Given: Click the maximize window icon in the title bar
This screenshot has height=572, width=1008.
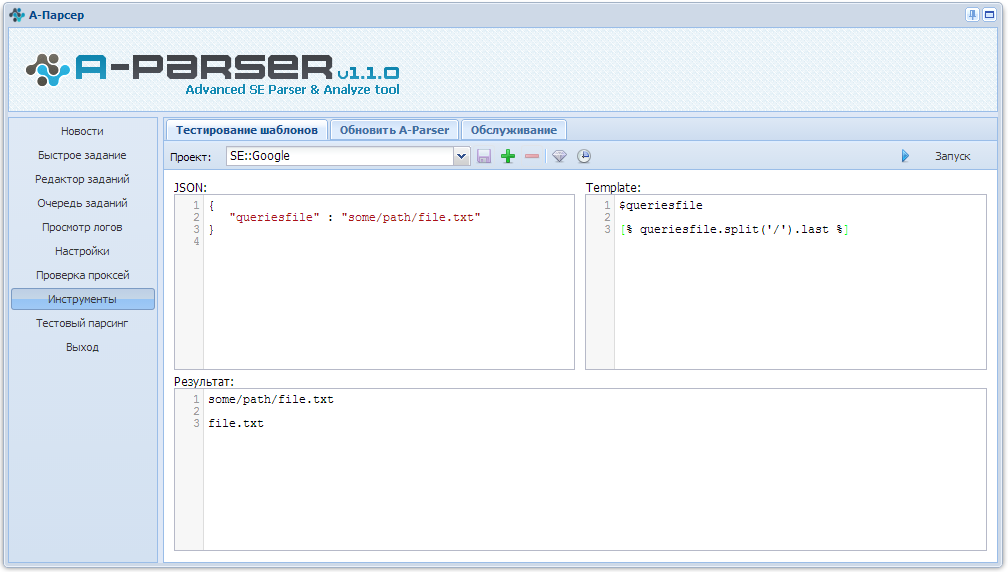Looking at the screenshot, I should [989, 15].
